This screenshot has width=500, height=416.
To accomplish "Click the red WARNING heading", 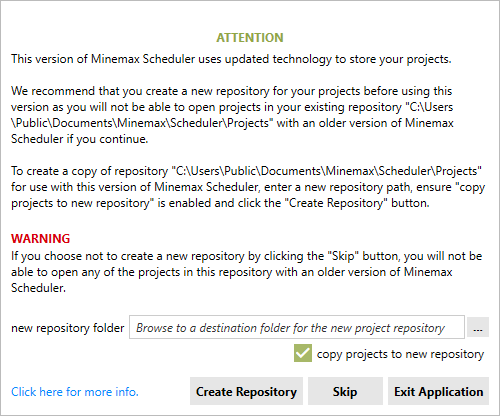I will click(x=40, y=239).
